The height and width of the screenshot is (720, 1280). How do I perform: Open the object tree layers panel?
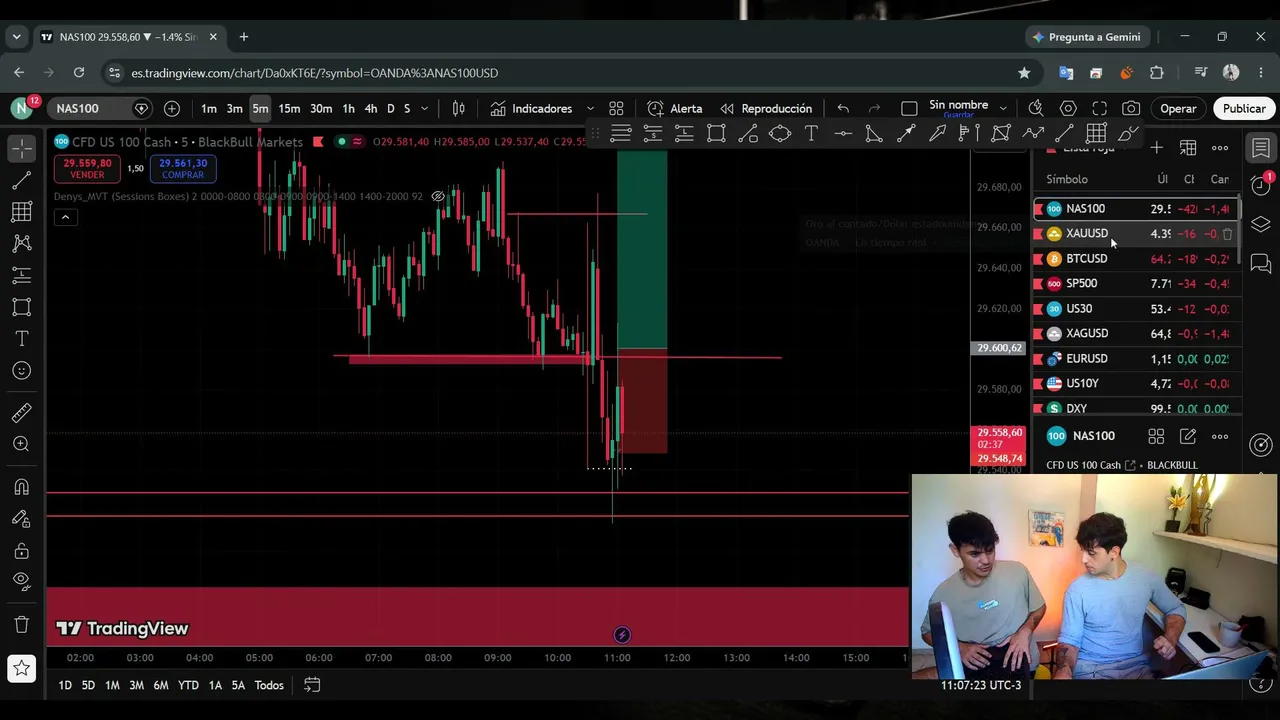(x=1261, y=225)
